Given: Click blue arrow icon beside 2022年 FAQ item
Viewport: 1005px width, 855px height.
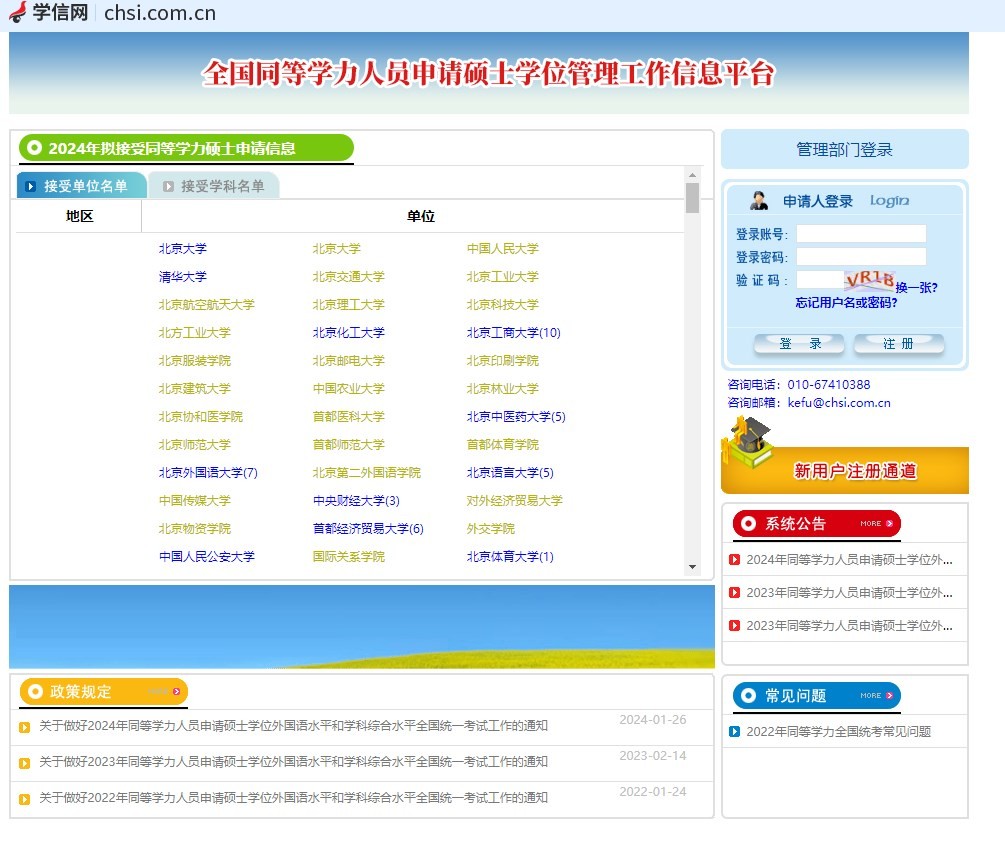Looking at the screenshot, I should point(735,731).
